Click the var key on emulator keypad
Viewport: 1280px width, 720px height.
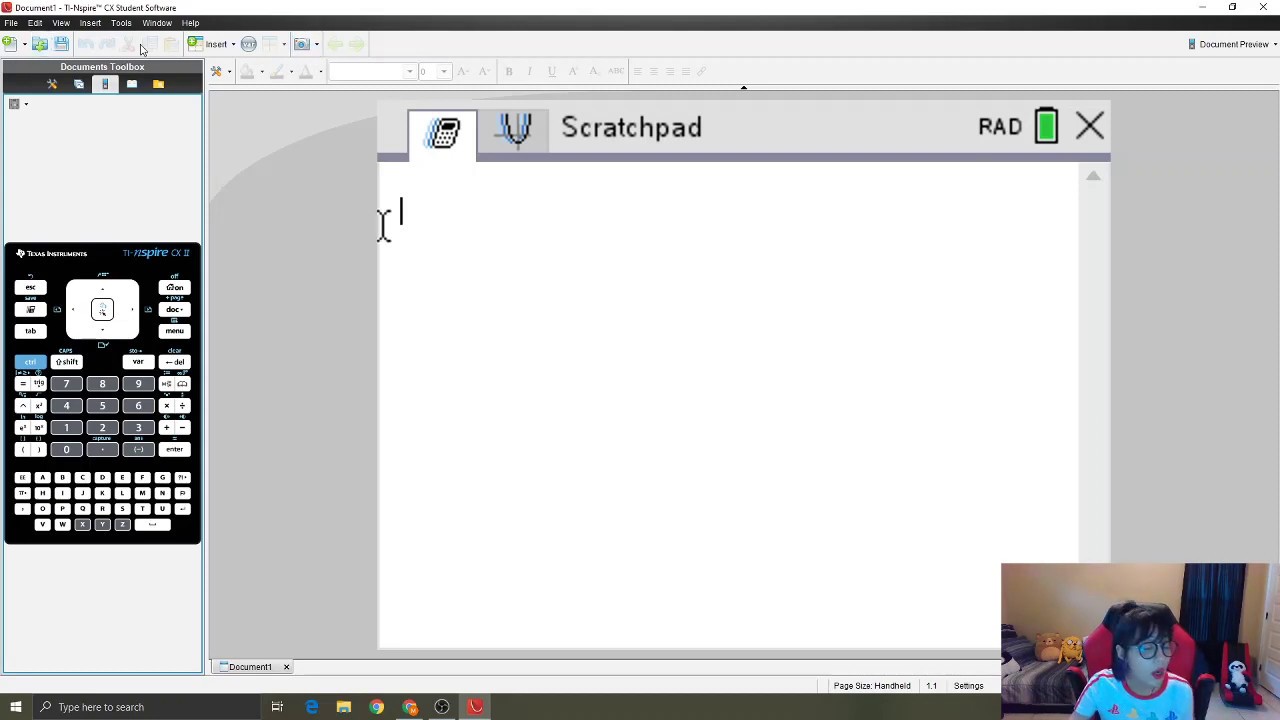pyautogui.click(x=138, y=362)
